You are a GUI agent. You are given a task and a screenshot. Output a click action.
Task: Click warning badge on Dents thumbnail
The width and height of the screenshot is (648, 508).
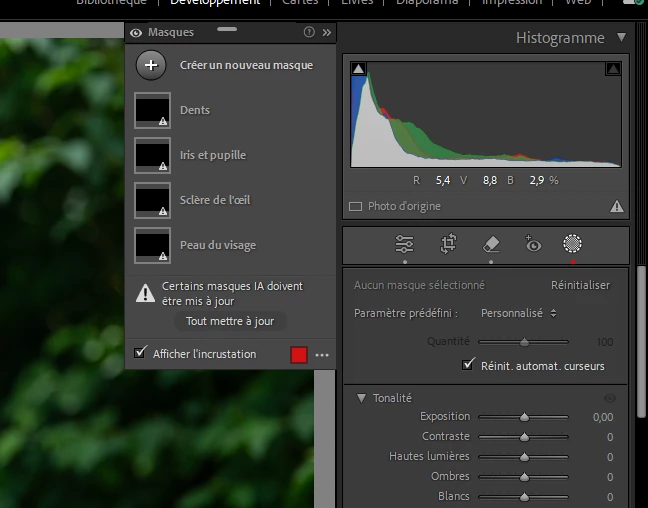pos(163,121)
